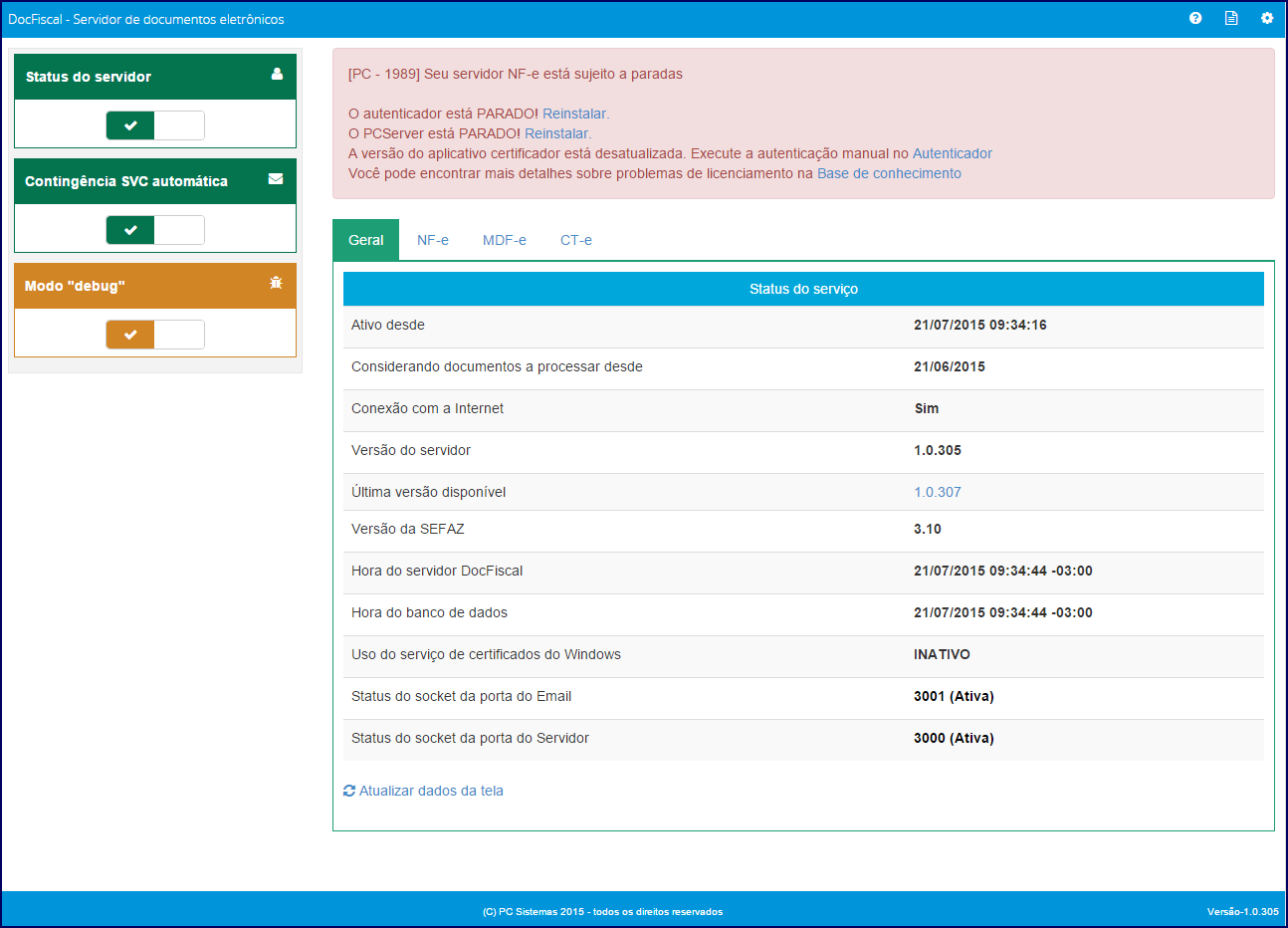Screen dimensions: 1288x928
Task: Click Hora do banco de dados label
Action: (x=429, y=612)
